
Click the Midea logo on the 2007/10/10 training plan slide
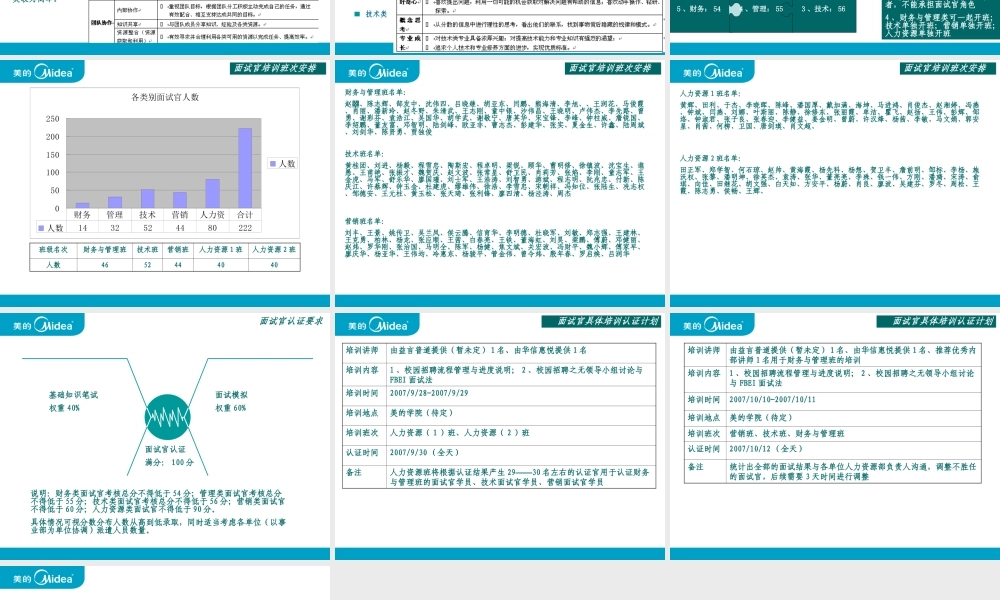(712, 325)
